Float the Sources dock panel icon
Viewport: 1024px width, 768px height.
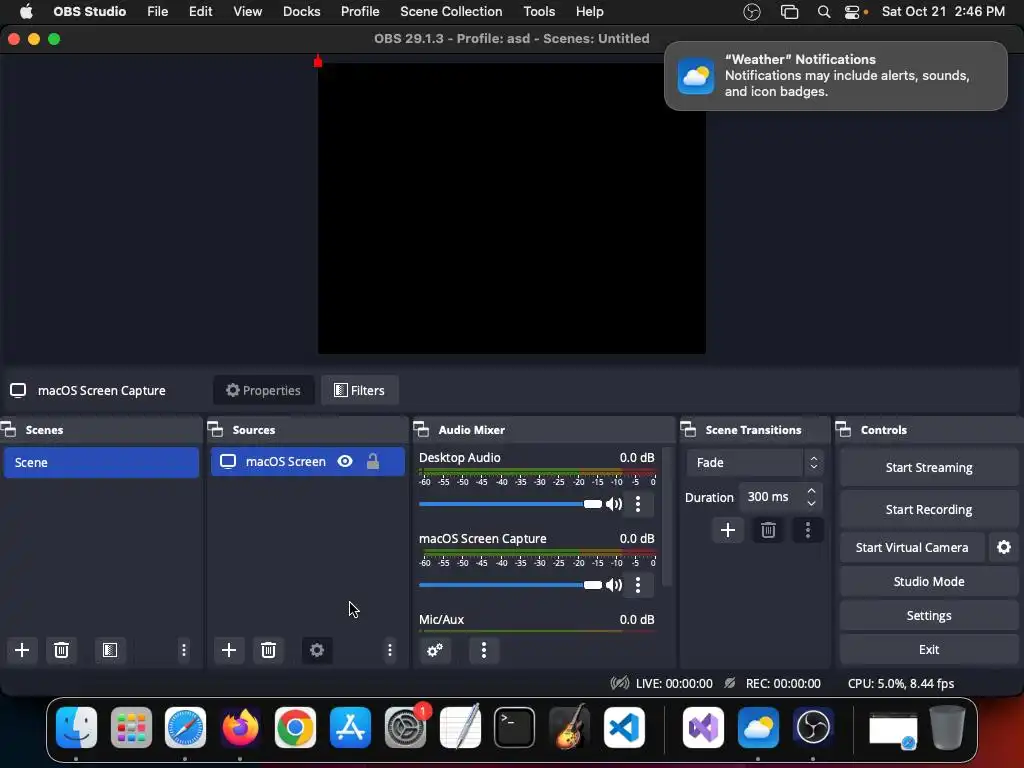[x=216, y=430]
